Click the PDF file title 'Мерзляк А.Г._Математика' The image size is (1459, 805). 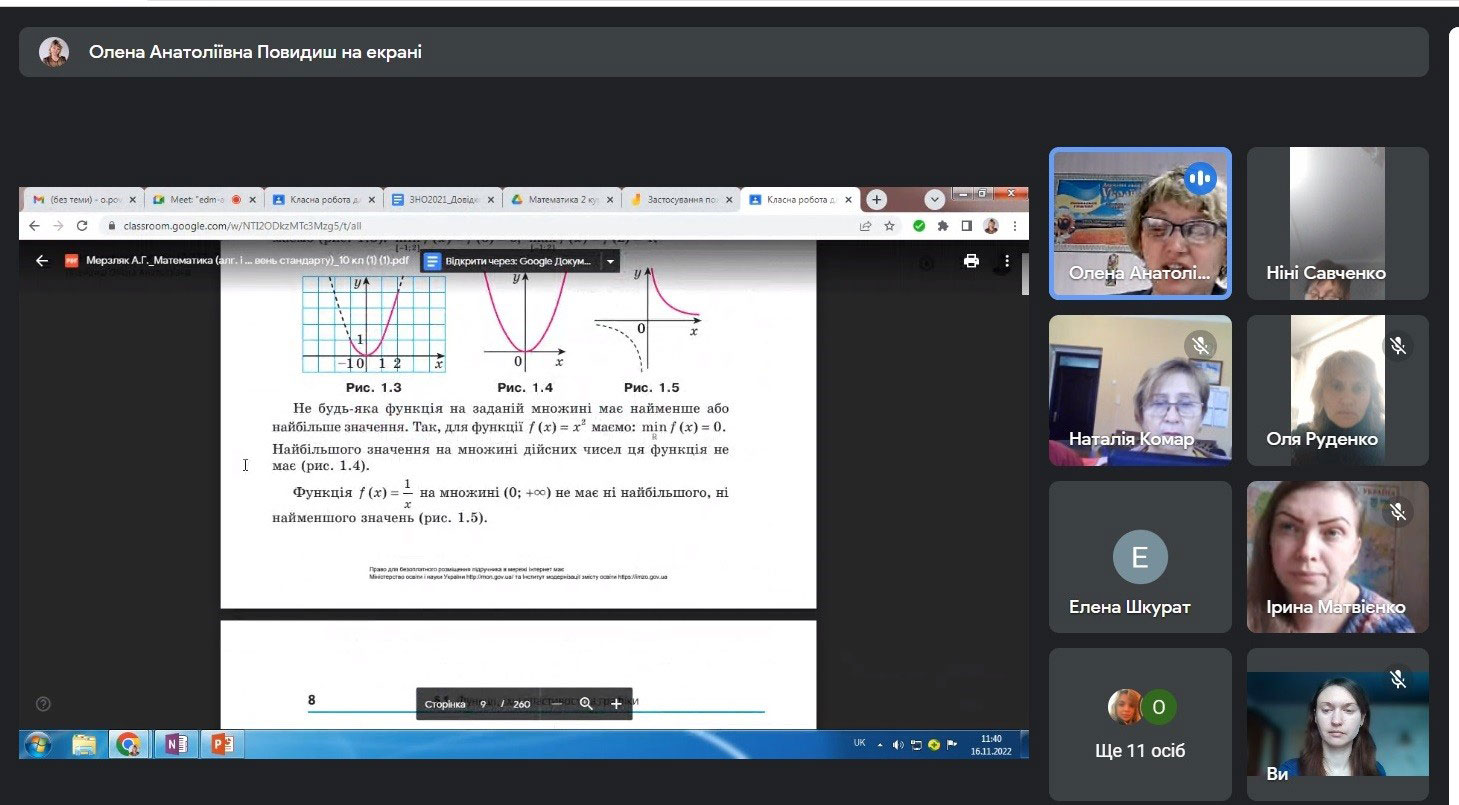tap(247, 261)
